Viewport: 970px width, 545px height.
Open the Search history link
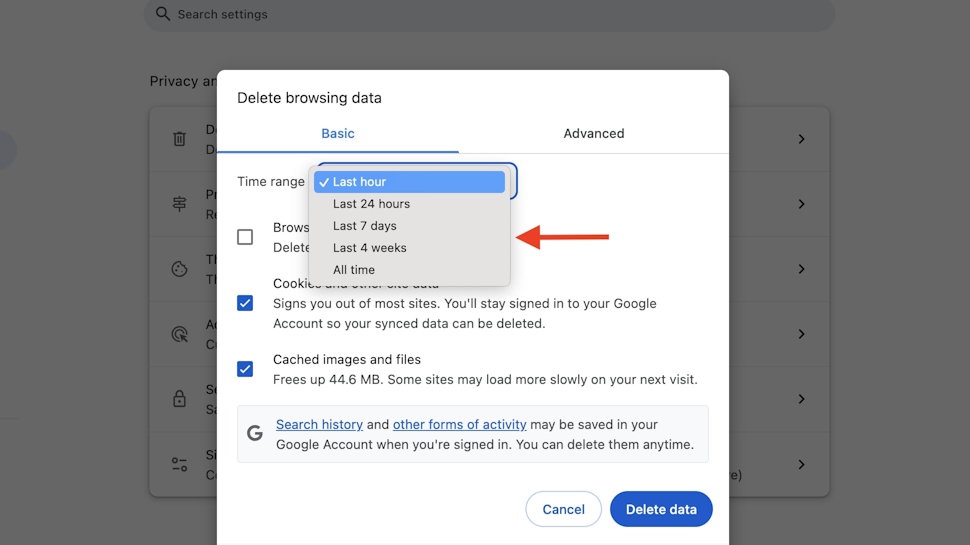pyautogui.click(x=319, y=424)
